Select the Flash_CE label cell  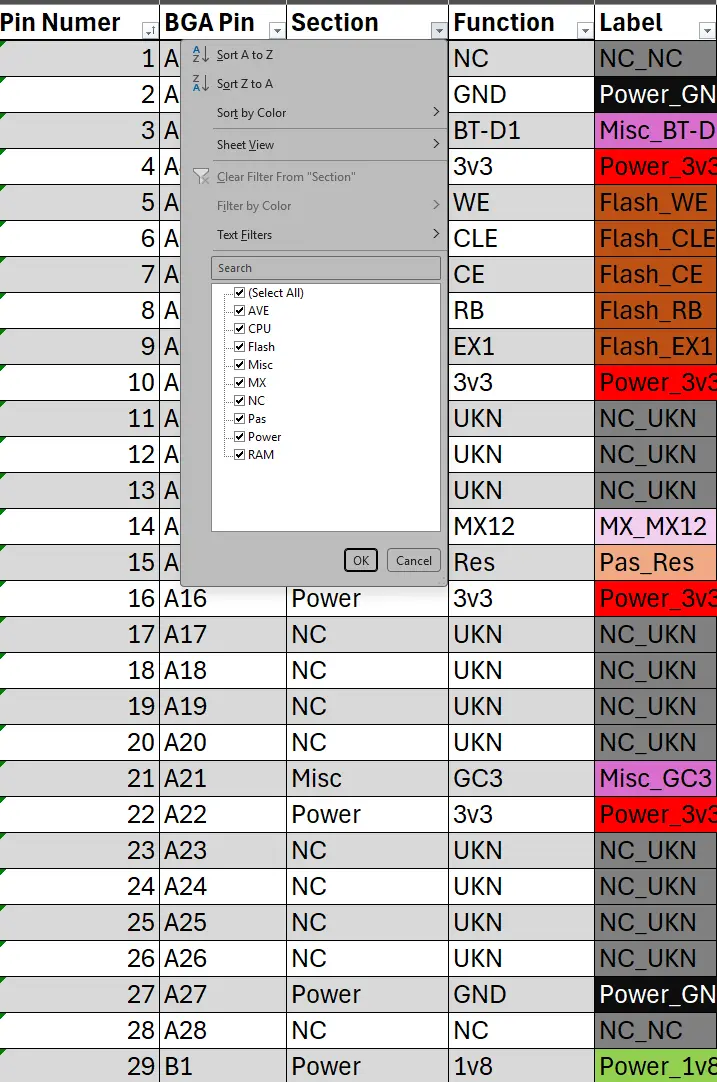coord(656,275)
